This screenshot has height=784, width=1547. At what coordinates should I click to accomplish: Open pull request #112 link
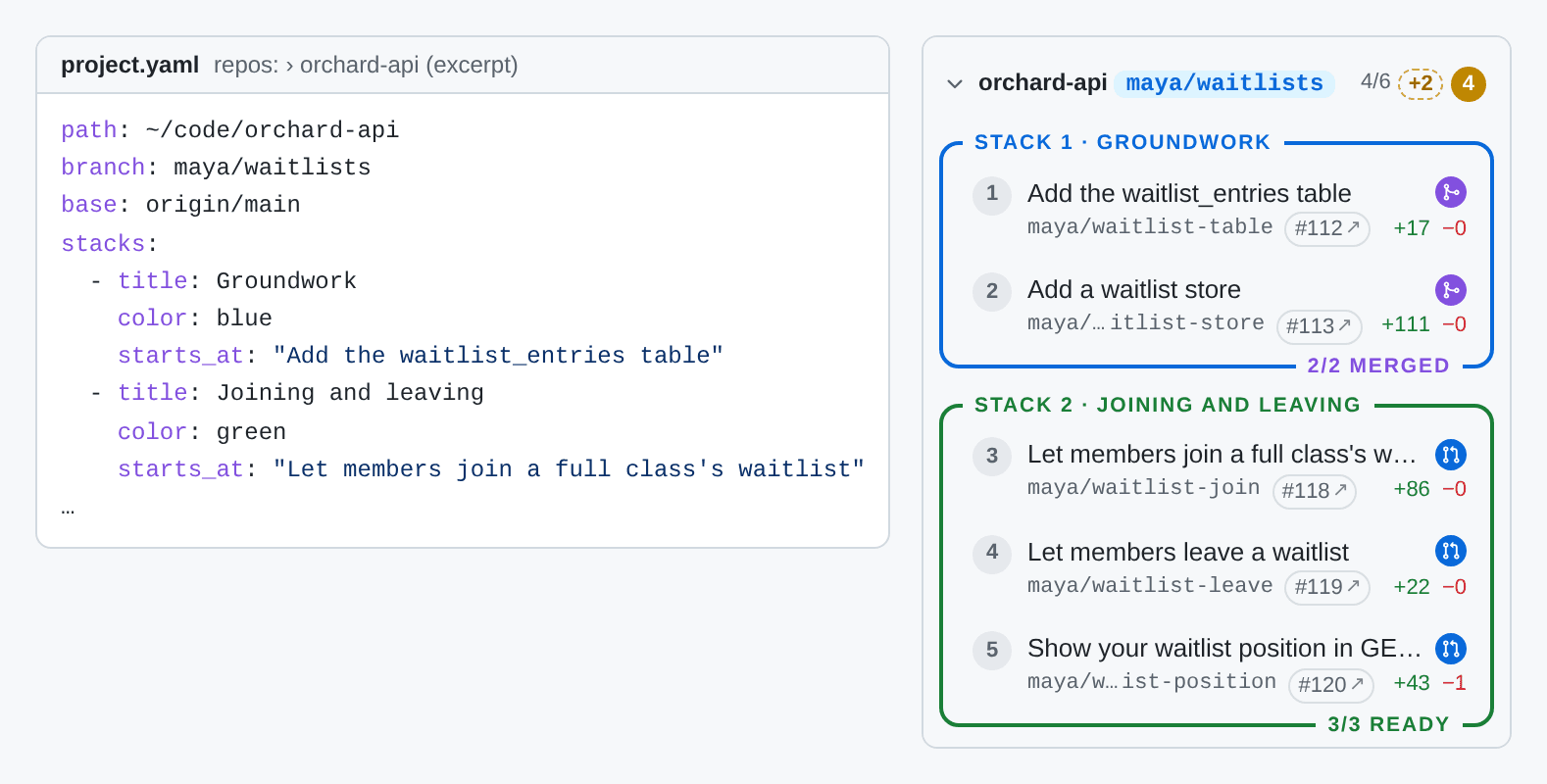tap(1327, 228)
